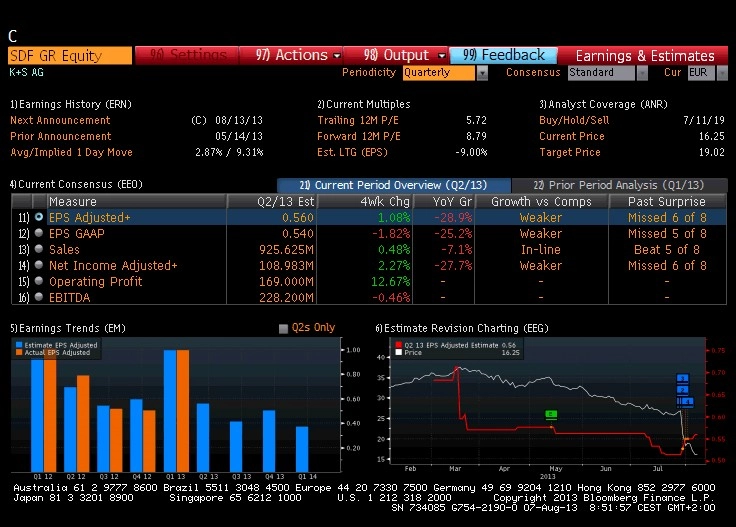Click the Target Price value 19.02
The width and height of the screenshot is (736, 527).
coord(712,152)
